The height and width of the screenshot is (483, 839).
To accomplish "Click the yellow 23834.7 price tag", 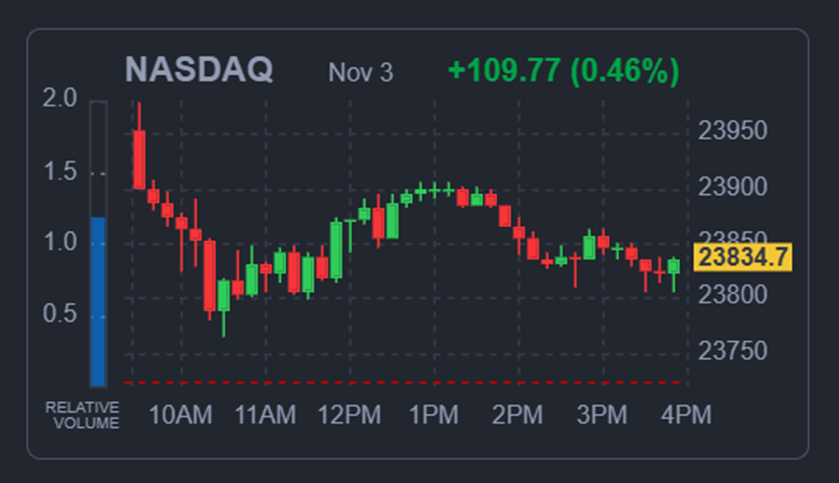I will (744, 257).
